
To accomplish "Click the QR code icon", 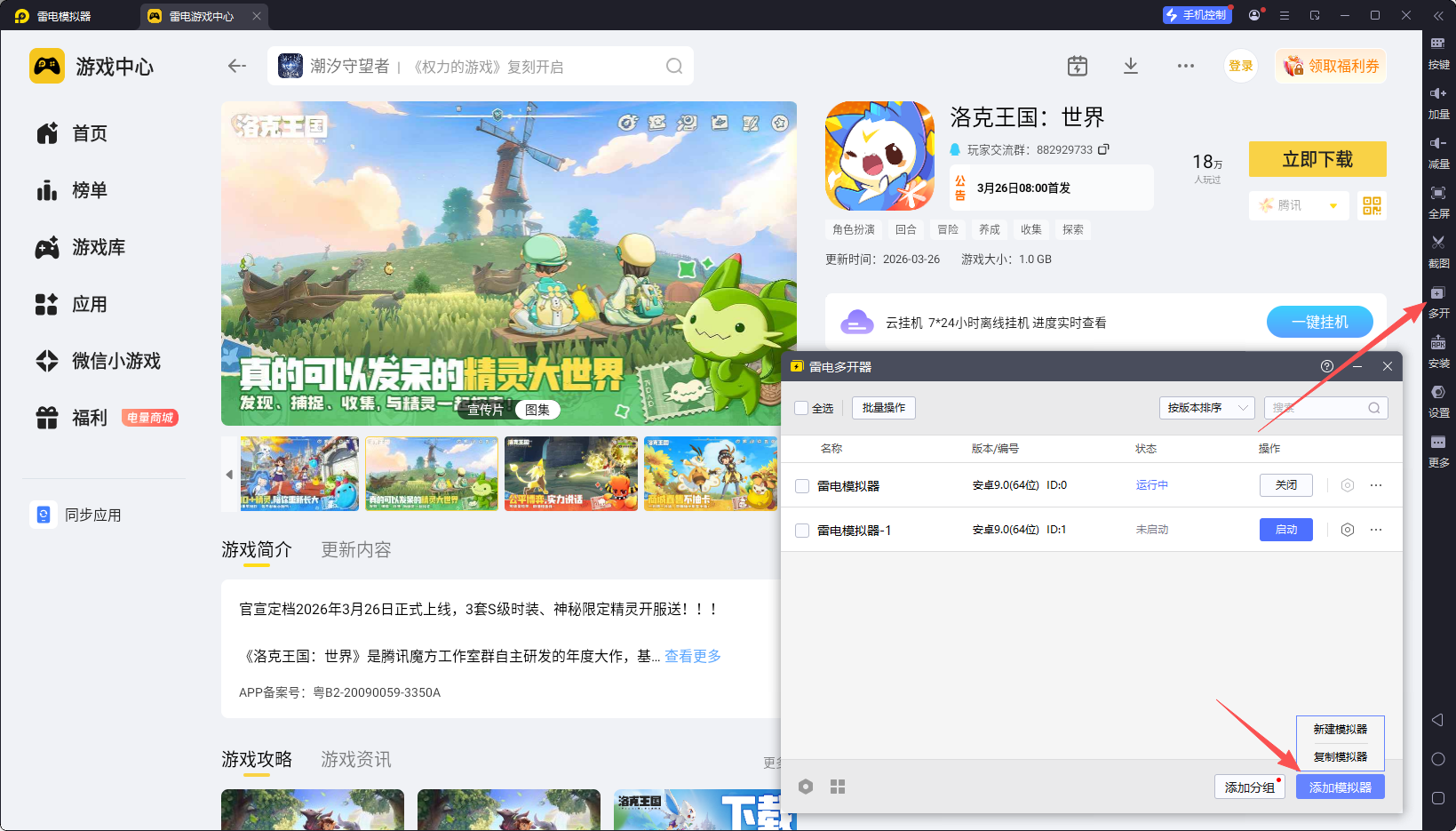I will click(1372, 205).
